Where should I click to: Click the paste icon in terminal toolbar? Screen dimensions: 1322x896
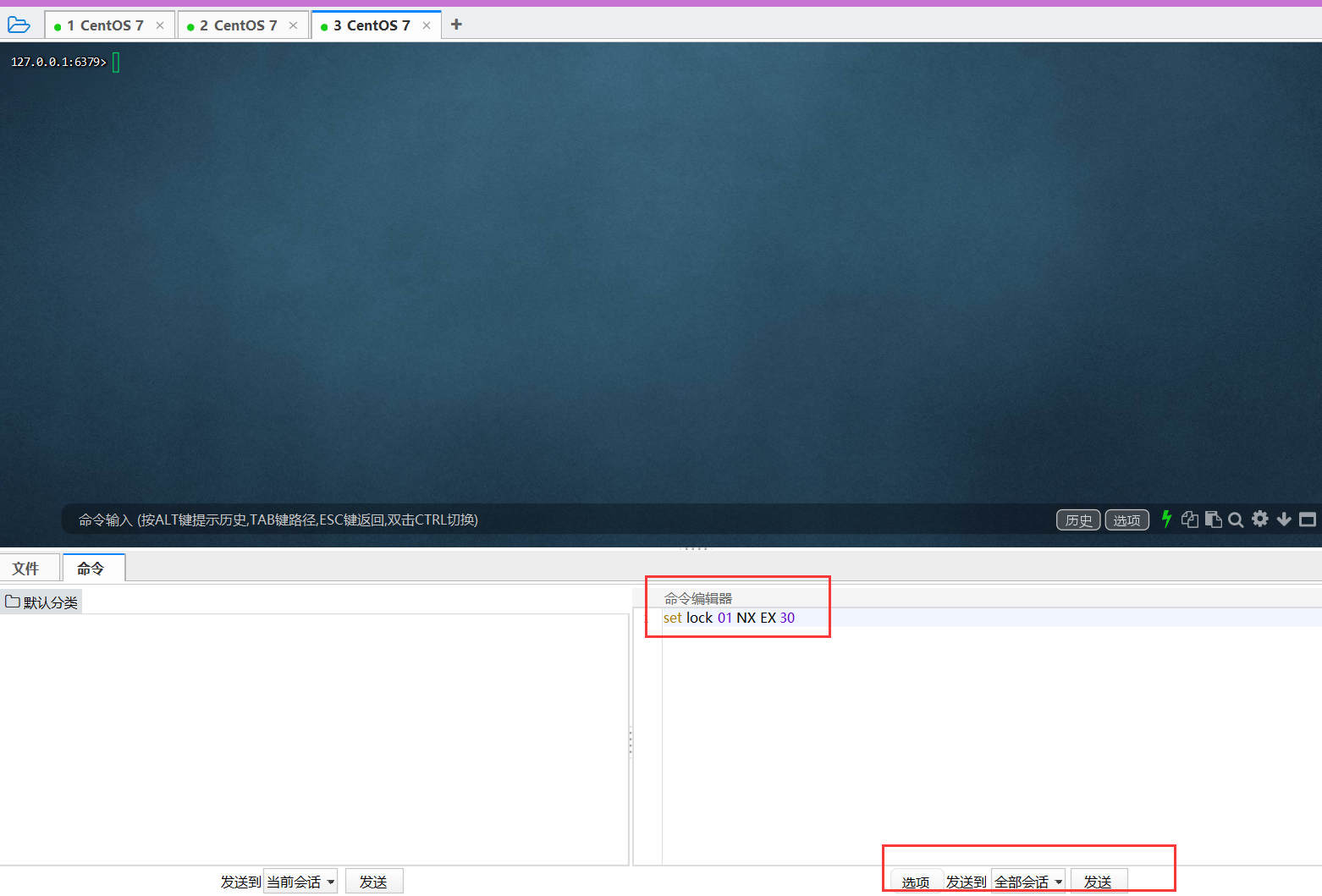tap(1213, 519)
